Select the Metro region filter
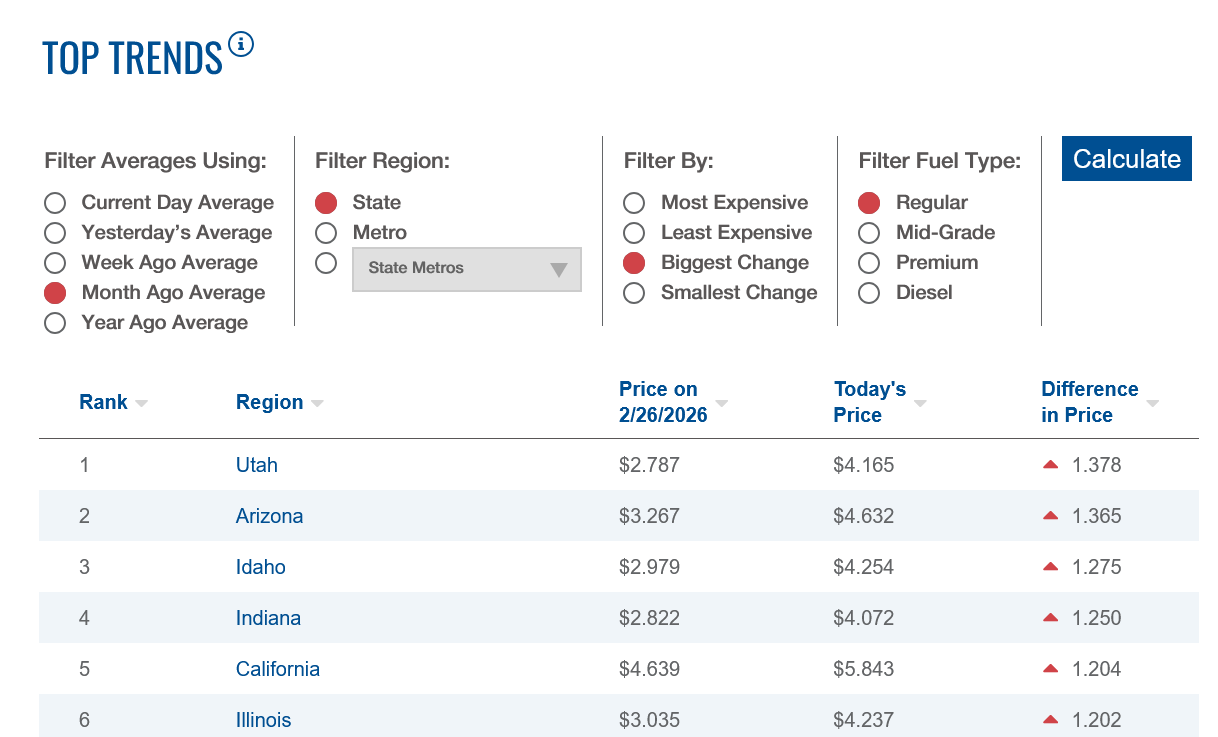 [326, 233]
